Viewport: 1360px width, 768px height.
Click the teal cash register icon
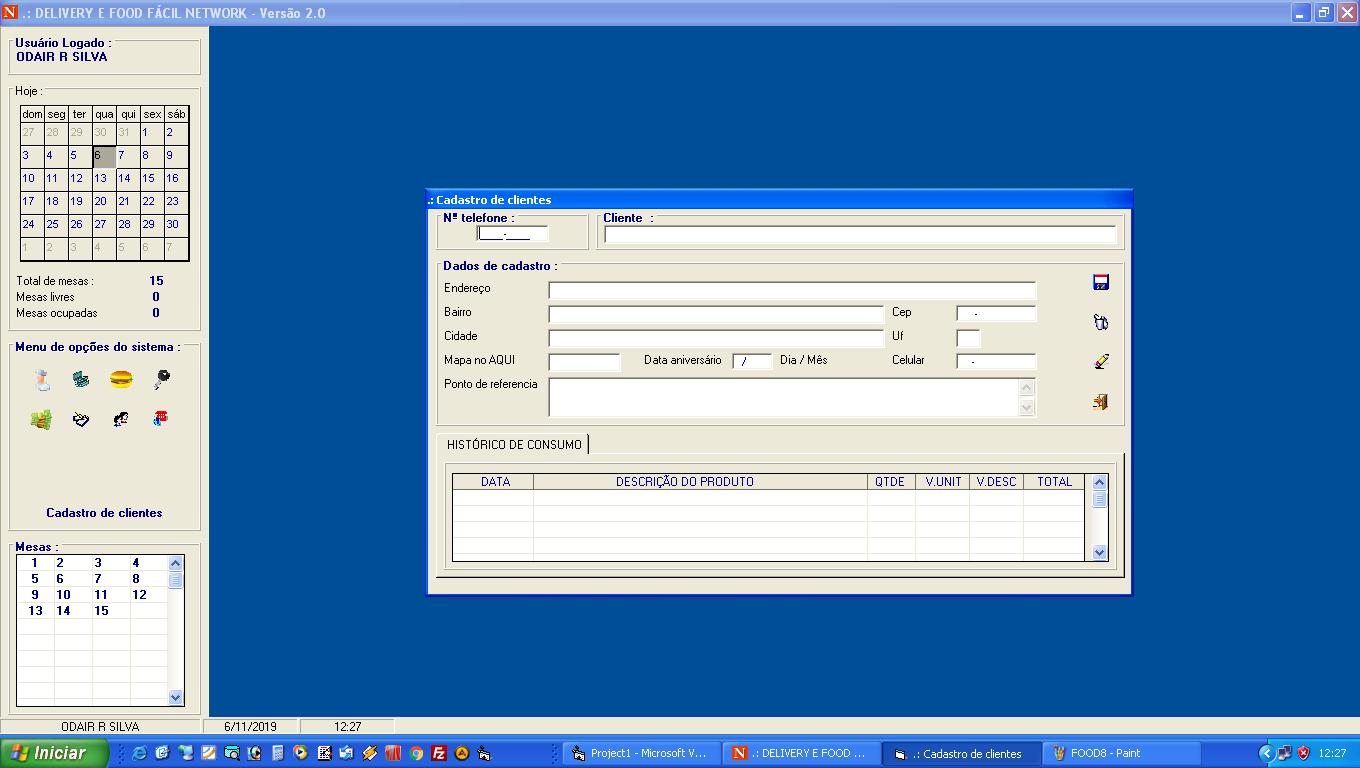pos(81,380)
